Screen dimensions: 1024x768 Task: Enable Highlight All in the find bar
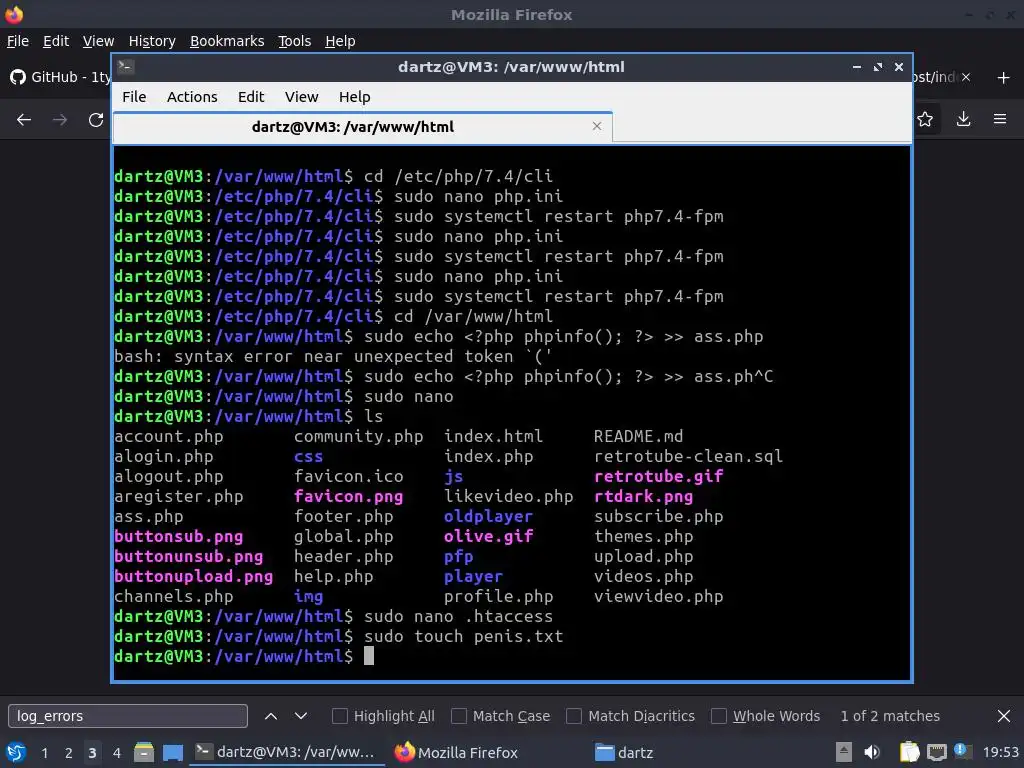tap(340, 716)
